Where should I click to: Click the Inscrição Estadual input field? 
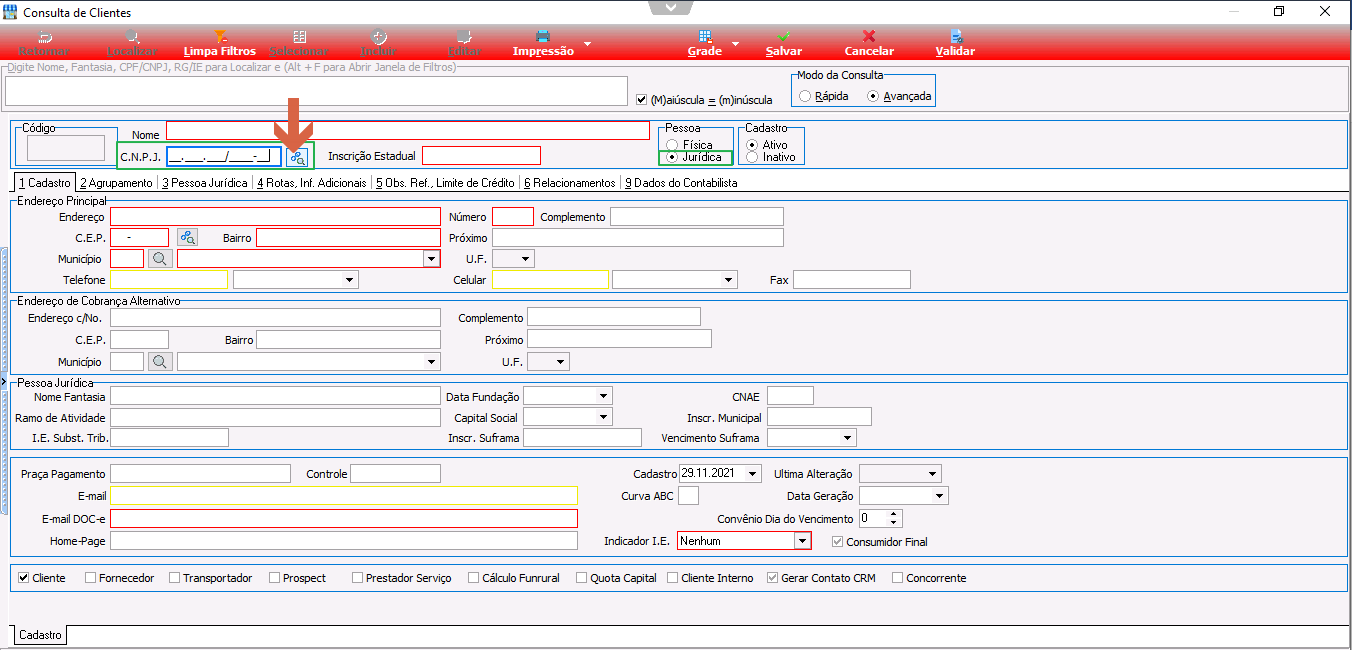tap(481, 155)
